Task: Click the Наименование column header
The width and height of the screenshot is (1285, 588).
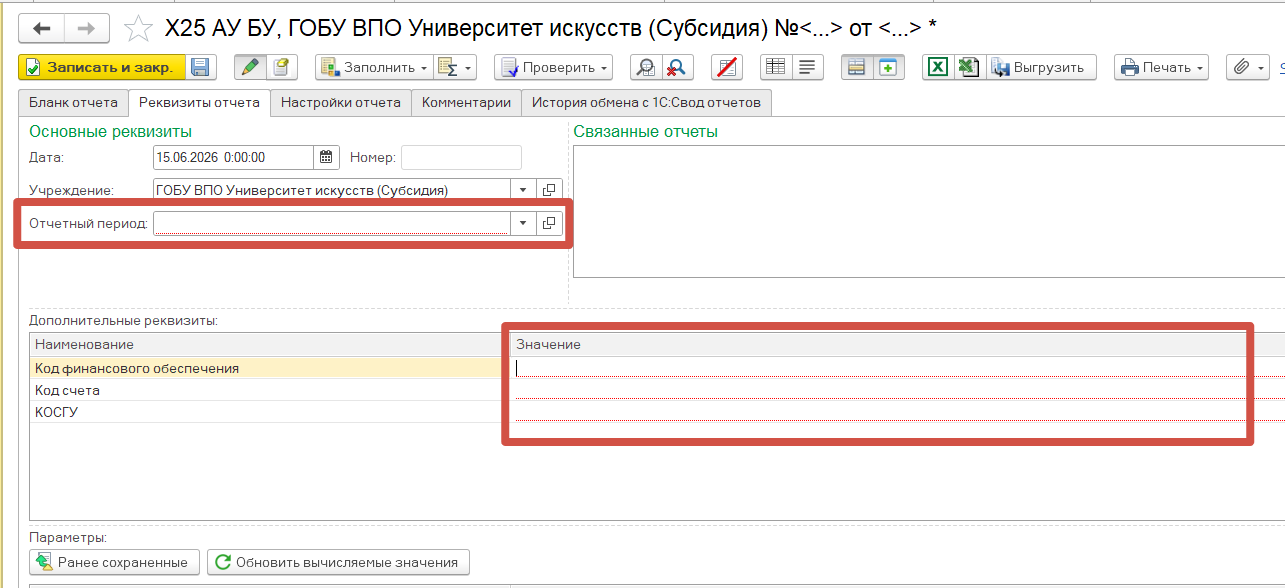Action: 270,344
